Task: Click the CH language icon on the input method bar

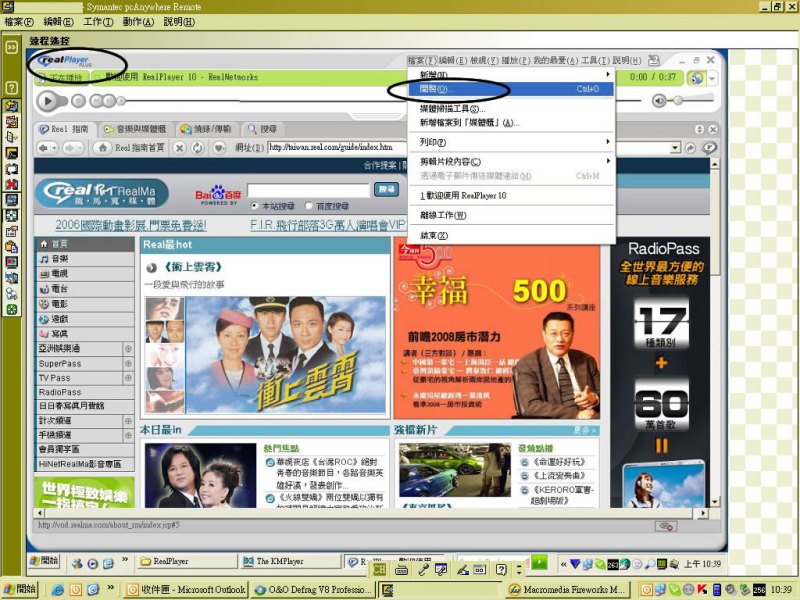Action: 380,569
